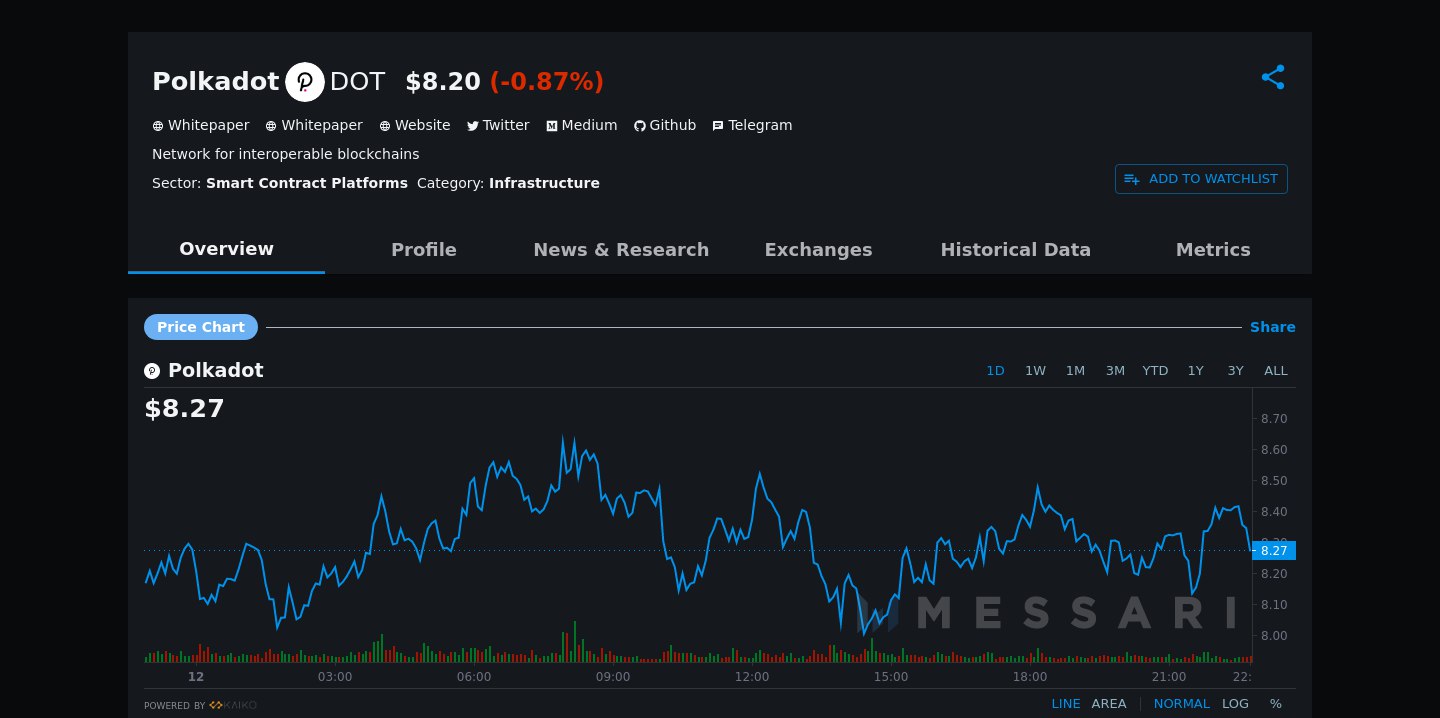The height and width of the screenshot is (718, 1440).
Task: Click the chart Share link
Action: coord(1273,327)
